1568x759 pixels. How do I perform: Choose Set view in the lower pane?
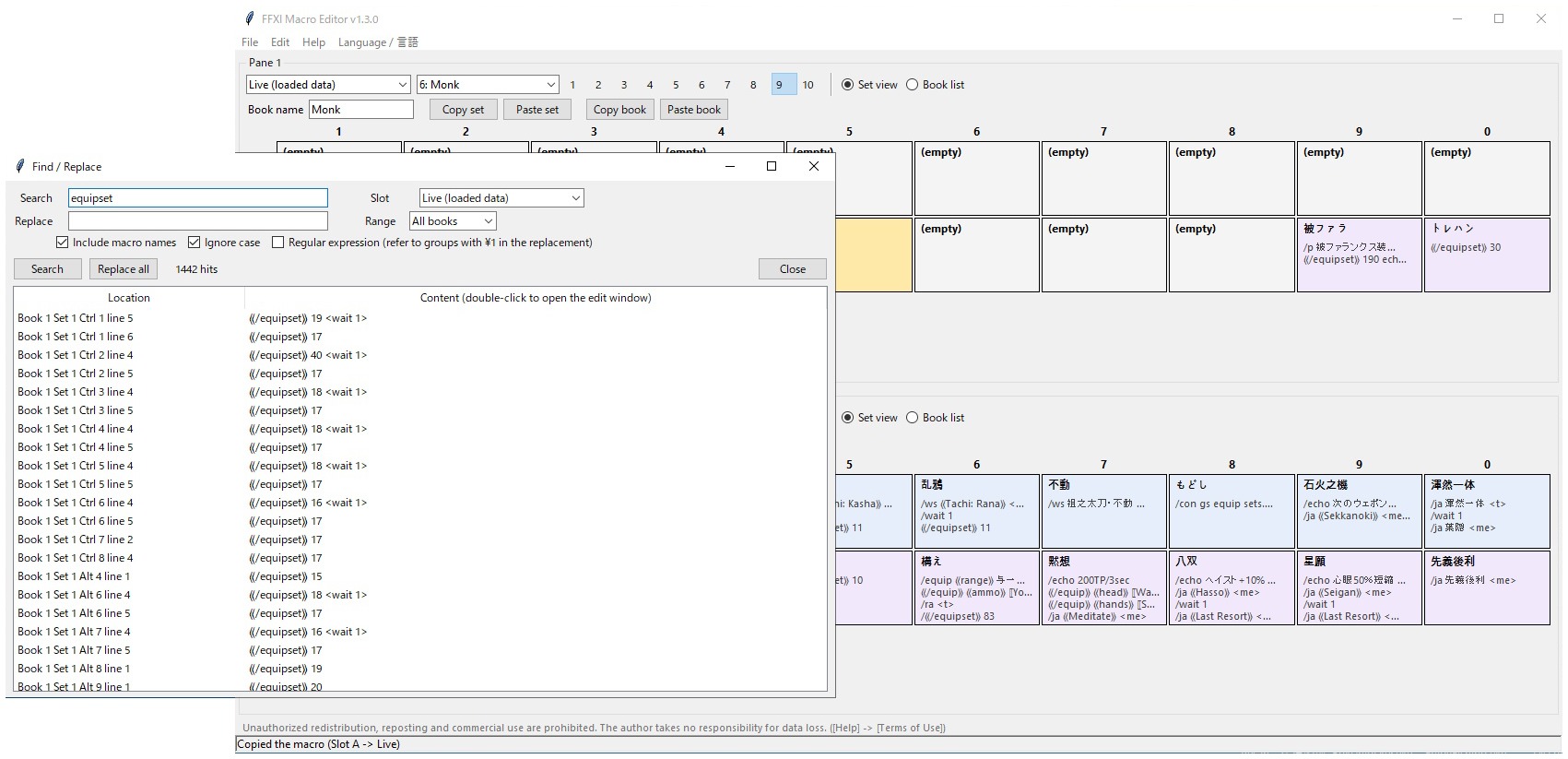pyautogui.click(x=847, y=418)
